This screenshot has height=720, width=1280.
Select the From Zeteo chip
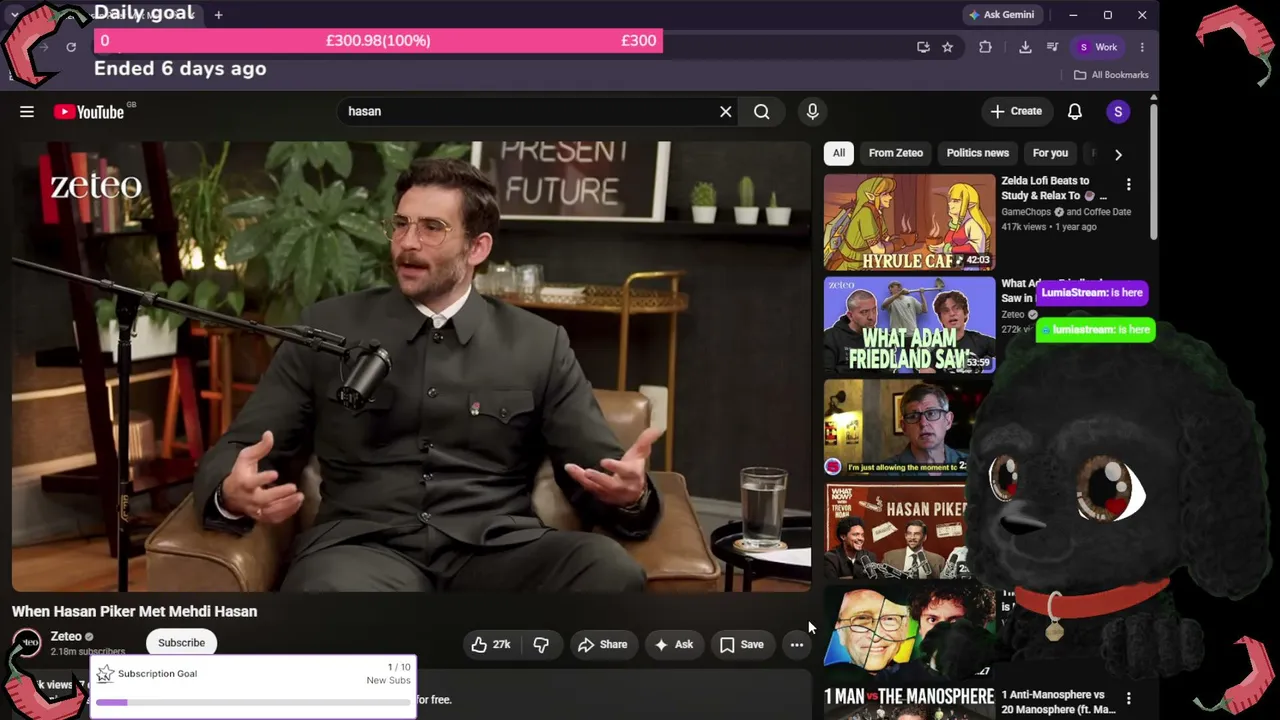point(896,153)
